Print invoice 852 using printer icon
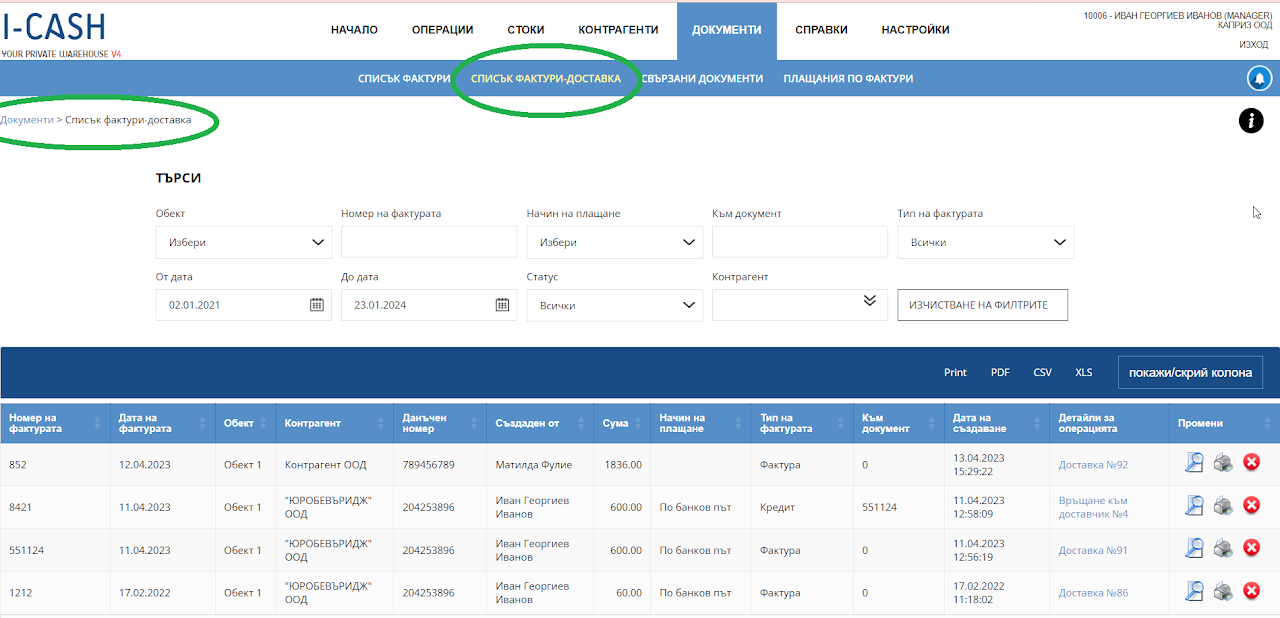This screenshot has height=618, width=1280. [1223, 462]
